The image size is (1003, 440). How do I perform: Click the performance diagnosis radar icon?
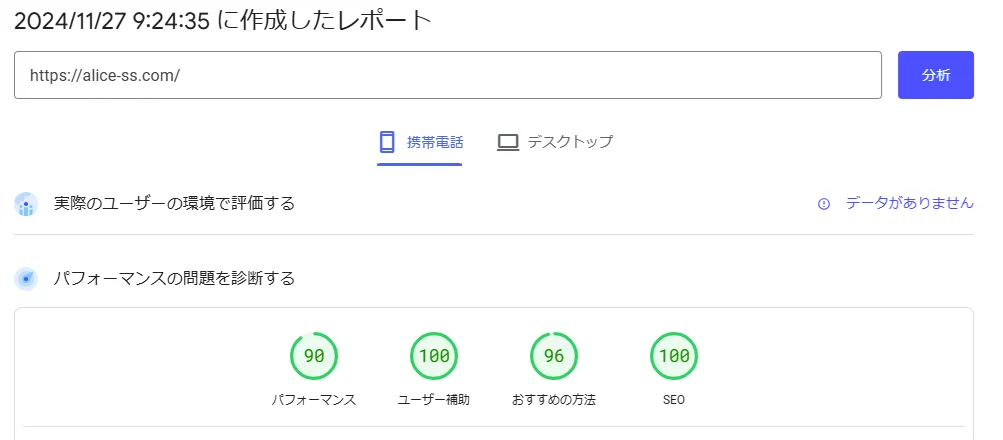pyautogui.click(x=26, y=279)
